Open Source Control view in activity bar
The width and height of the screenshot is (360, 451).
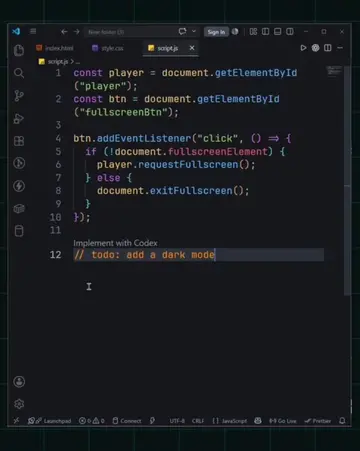19,96
